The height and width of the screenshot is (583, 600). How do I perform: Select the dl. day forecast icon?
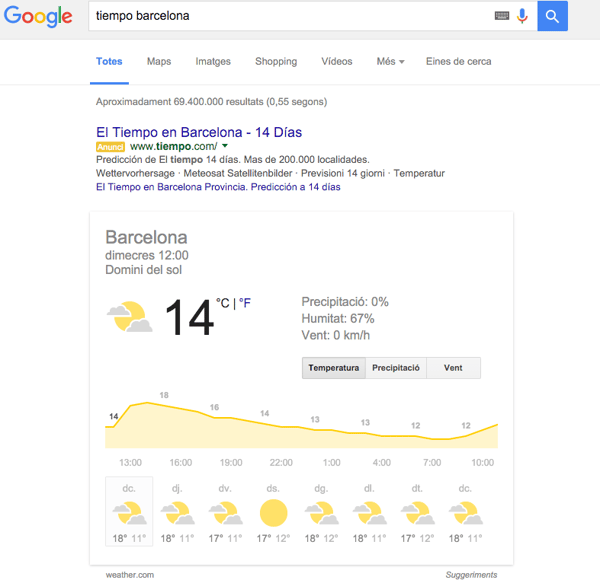click(369, 514)
